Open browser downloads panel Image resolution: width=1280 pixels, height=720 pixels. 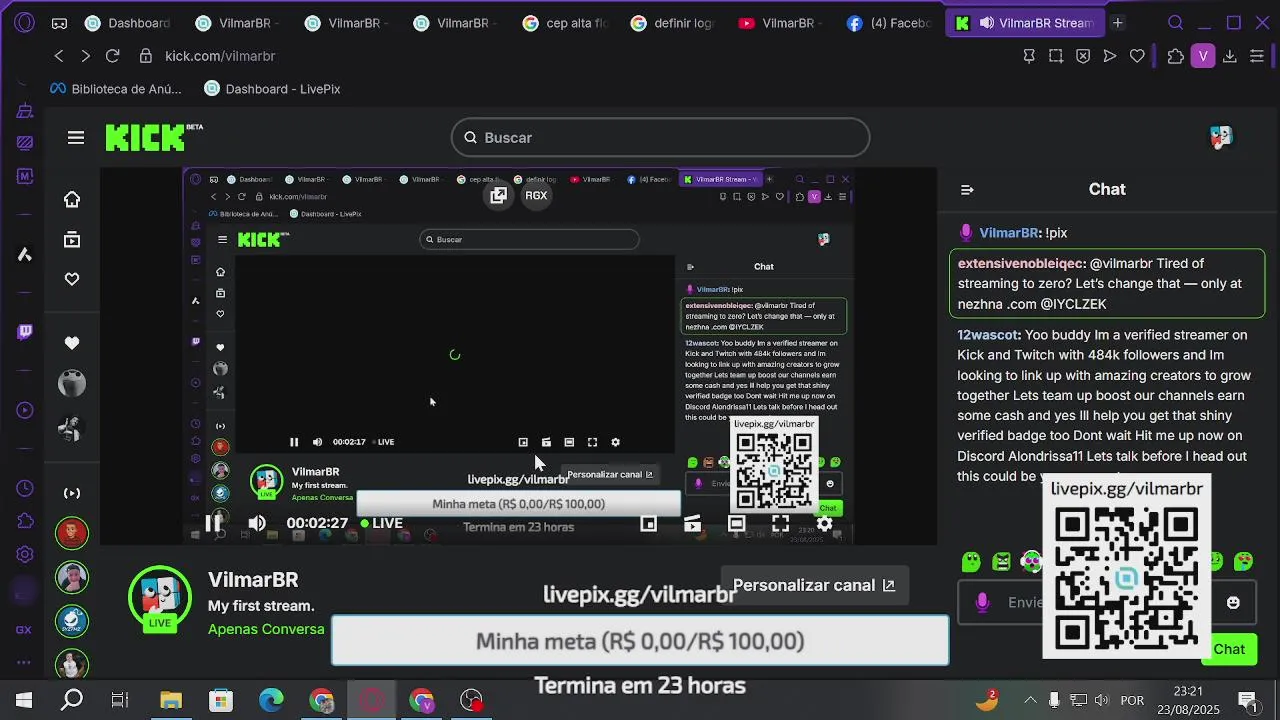point(1230,56)
